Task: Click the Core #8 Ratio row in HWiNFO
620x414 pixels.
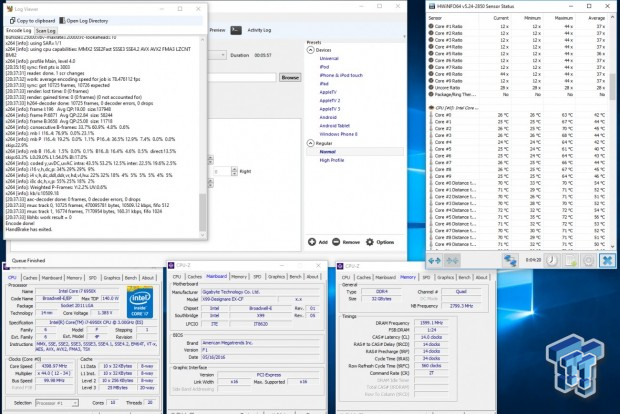Action: (517, 74)
